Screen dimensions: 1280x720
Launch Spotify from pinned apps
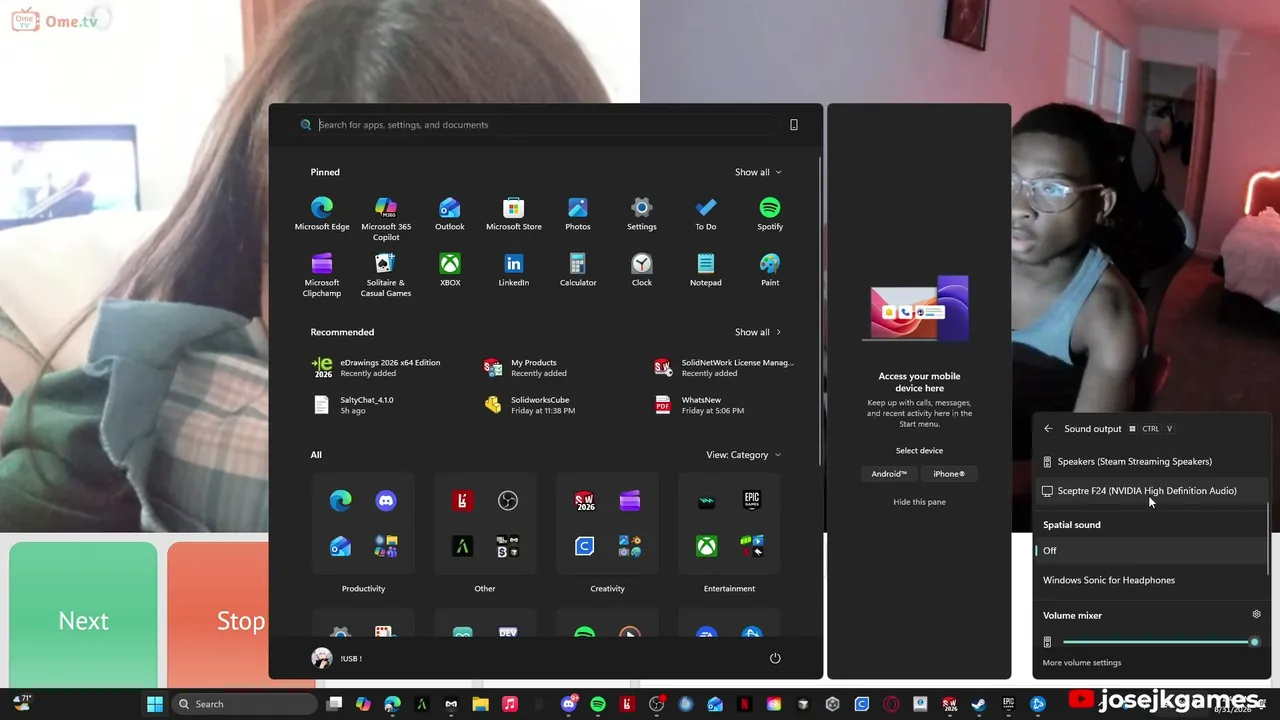770,214
